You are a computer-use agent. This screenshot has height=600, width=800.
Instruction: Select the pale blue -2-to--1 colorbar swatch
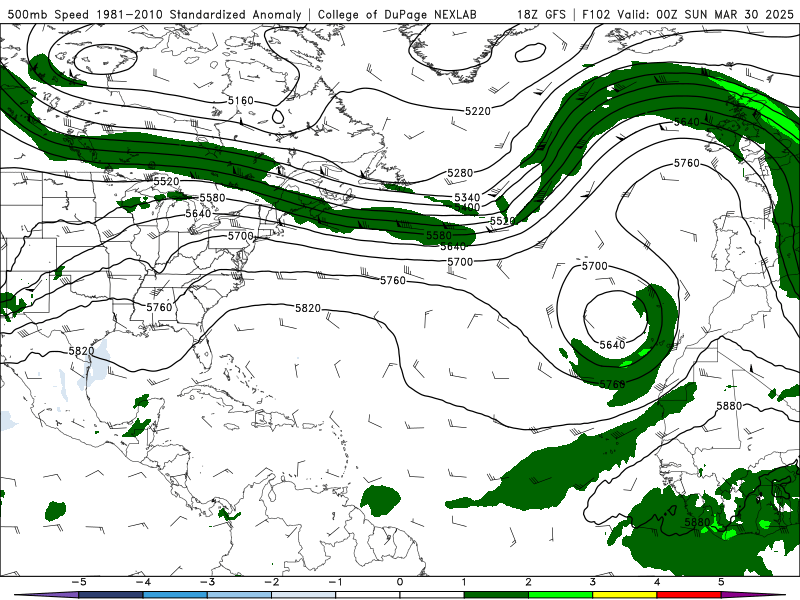pyautogui.click(x=304, y=595)
